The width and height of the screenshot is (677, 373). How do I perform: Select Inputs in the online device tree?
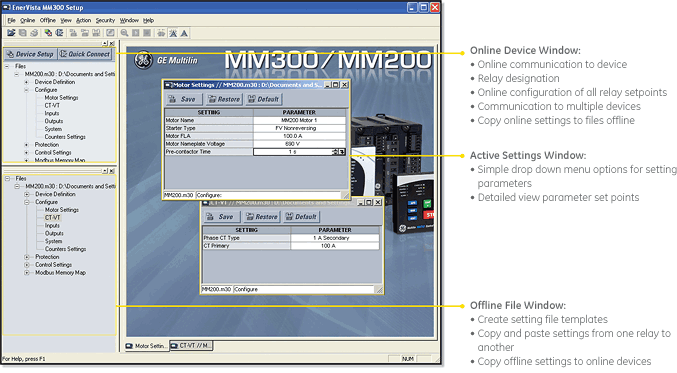point(52,113)
